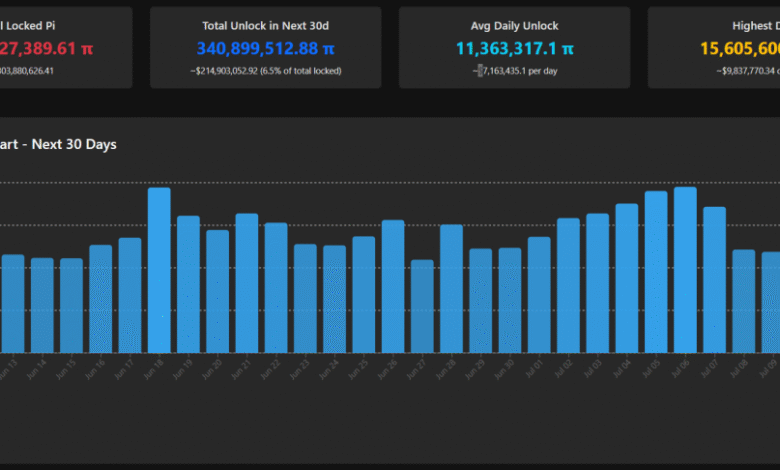Click the Jun 25 unlock bar

(364, 294)
